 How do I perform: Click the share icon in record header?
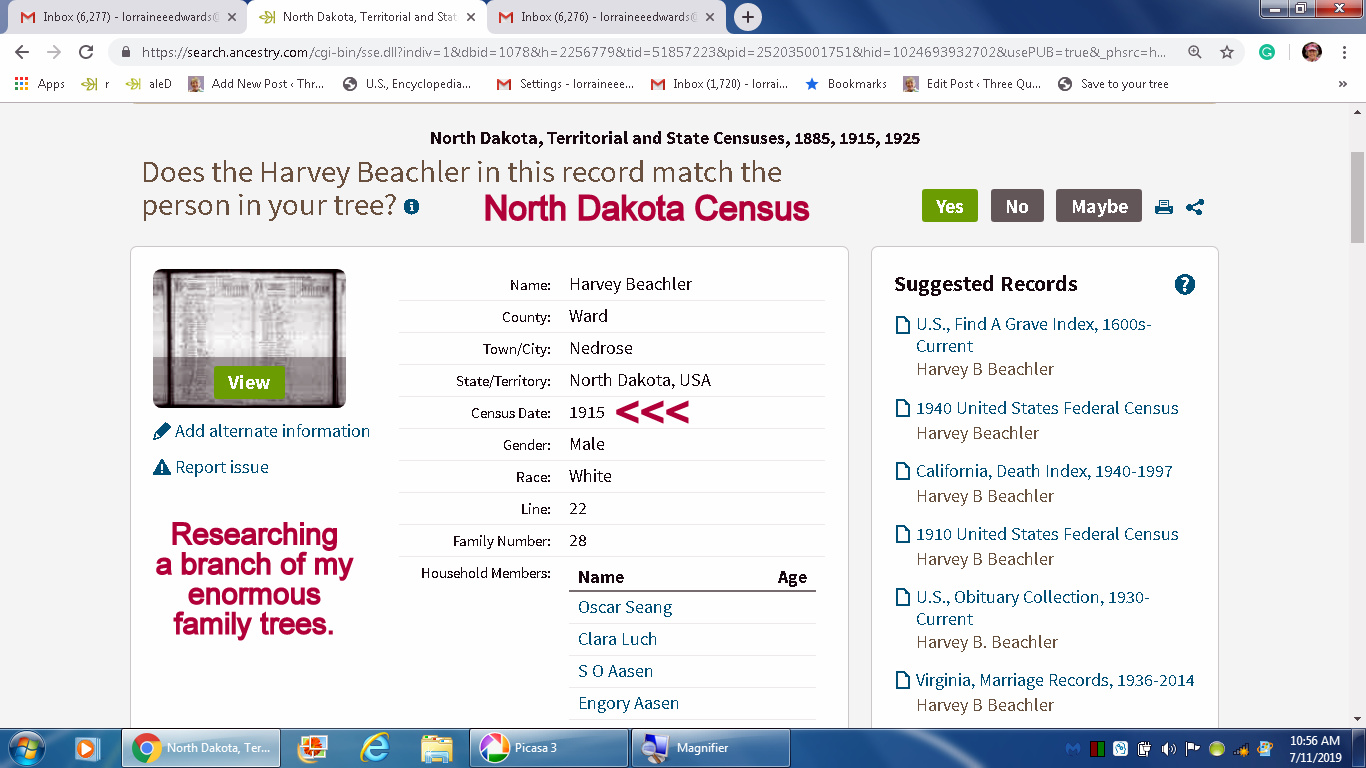[1195, 207]
